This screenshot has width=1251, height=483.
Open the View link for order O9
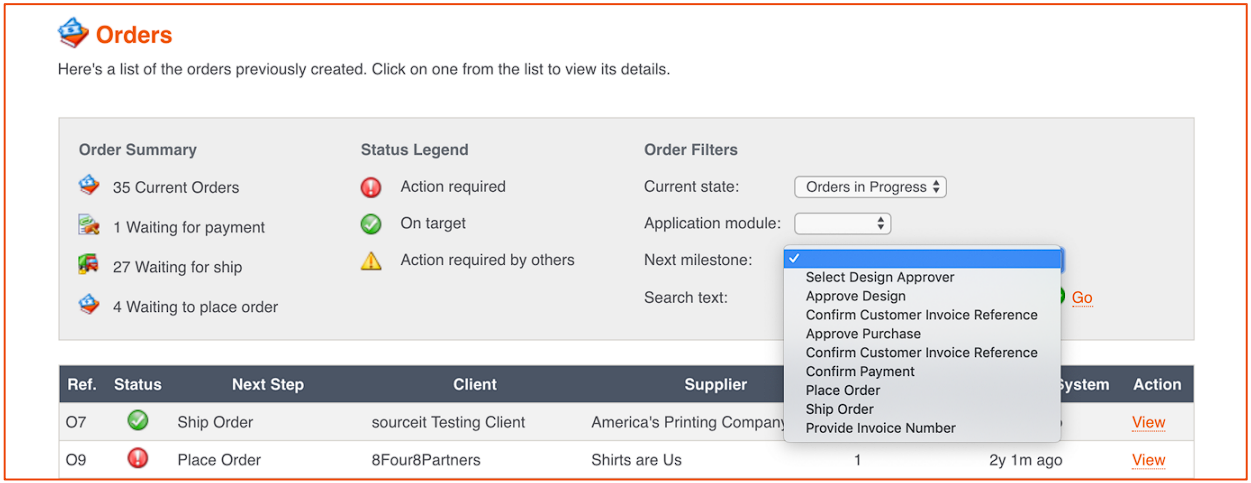click(1148, 460)
